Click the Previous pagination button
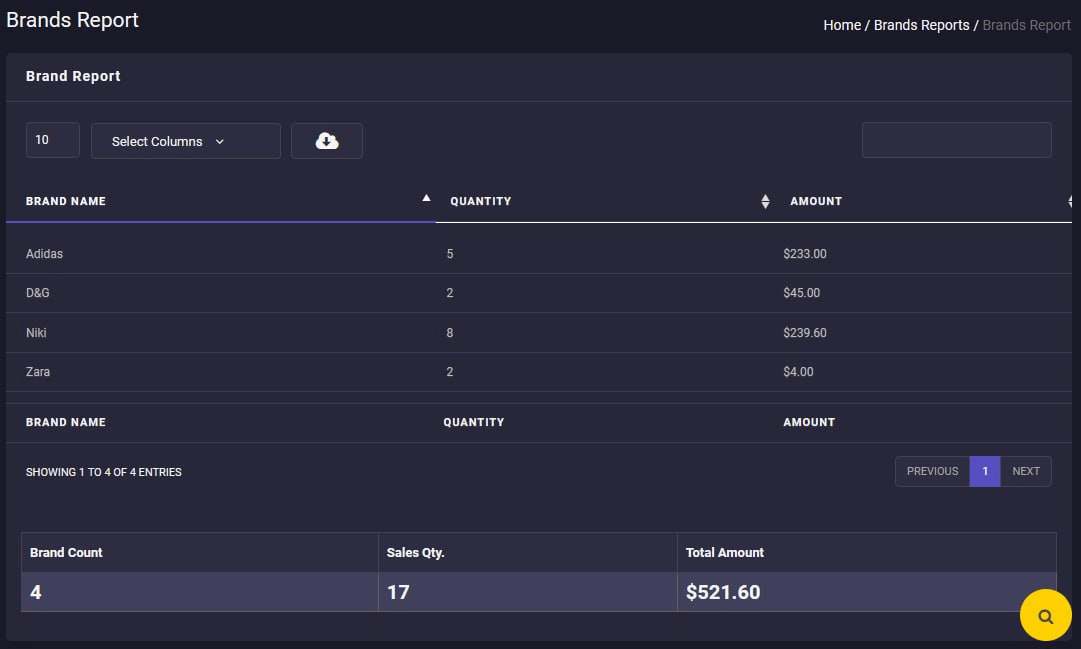 coord(932,471)
